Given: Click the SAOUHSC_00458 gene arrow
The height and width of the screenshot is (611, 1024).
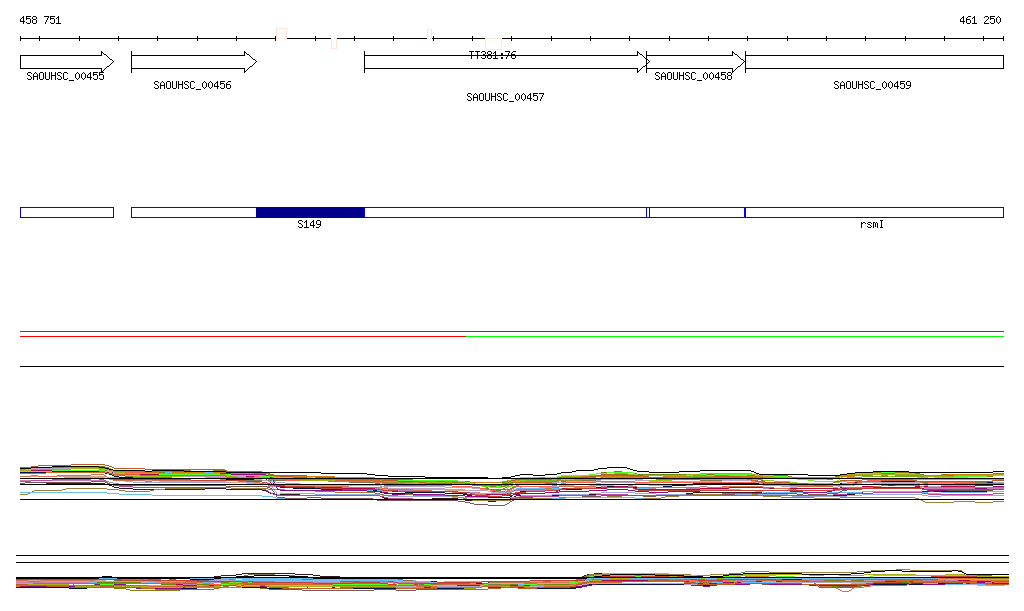Looking at the screenshot, I should click(696, 62).
